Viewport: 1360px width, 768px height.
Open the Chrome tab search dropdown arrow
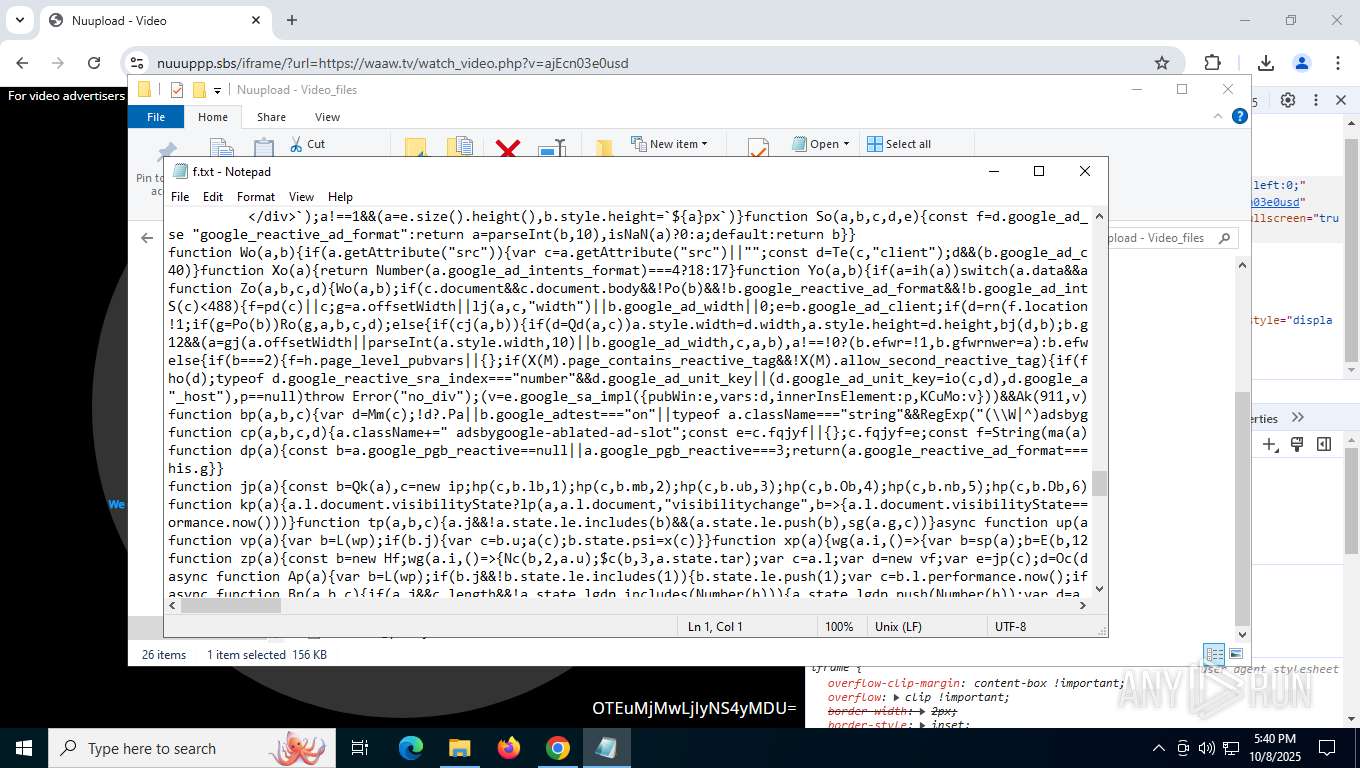[19, 20]
